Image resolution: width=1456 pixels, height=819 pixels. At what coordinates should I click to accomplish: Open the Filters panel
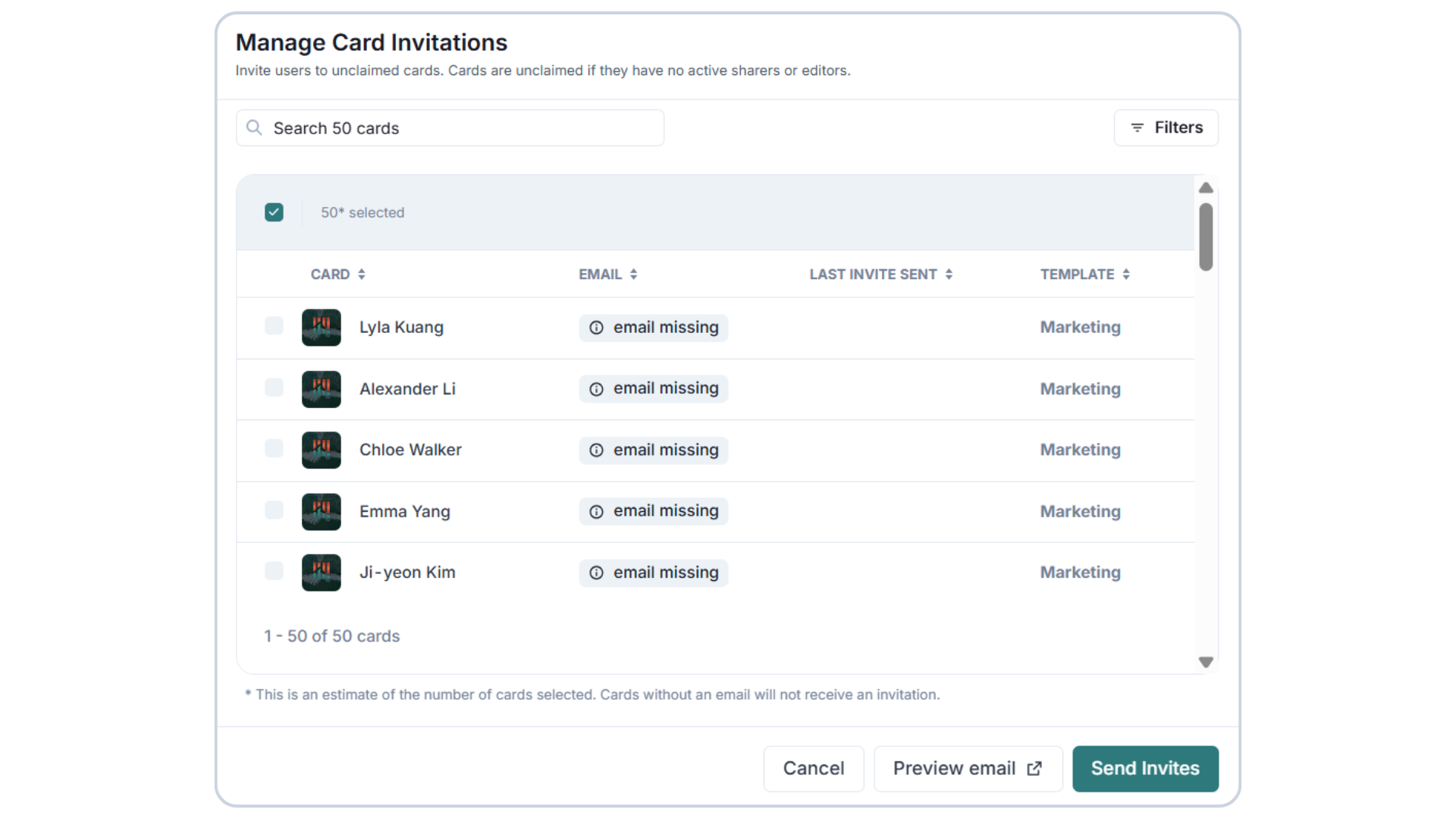(x=1166, y=127)
